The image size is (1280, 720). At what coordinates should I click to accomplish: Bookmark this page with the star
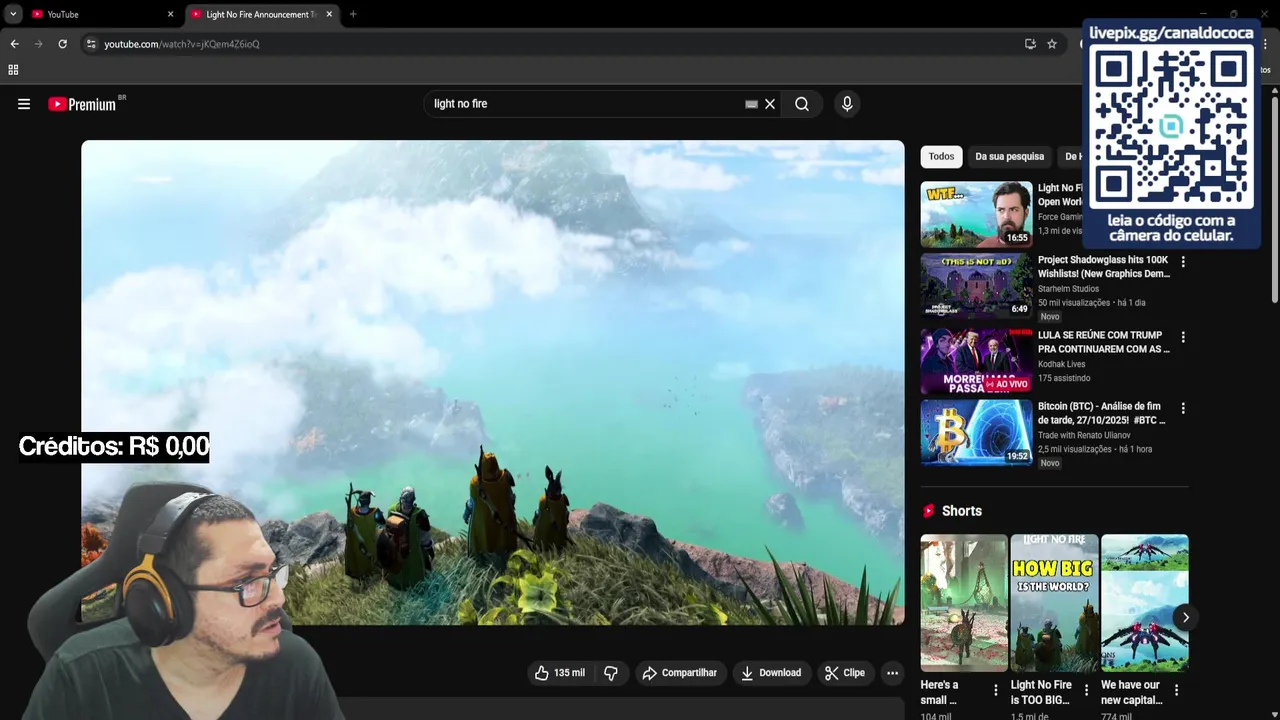point(1052,44)
